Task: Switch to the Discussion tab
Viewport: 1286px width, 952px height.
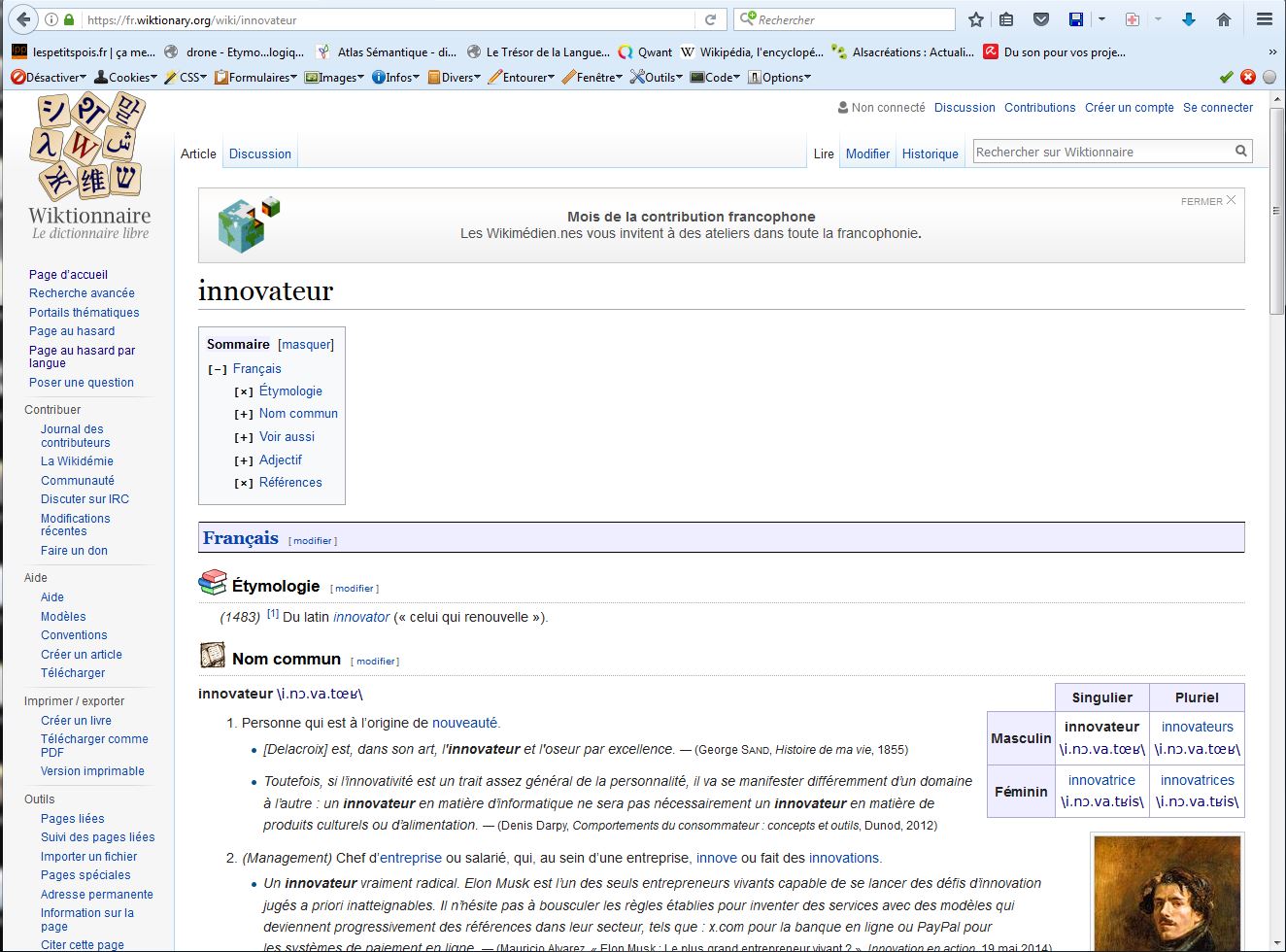Action: pos(259,153)
